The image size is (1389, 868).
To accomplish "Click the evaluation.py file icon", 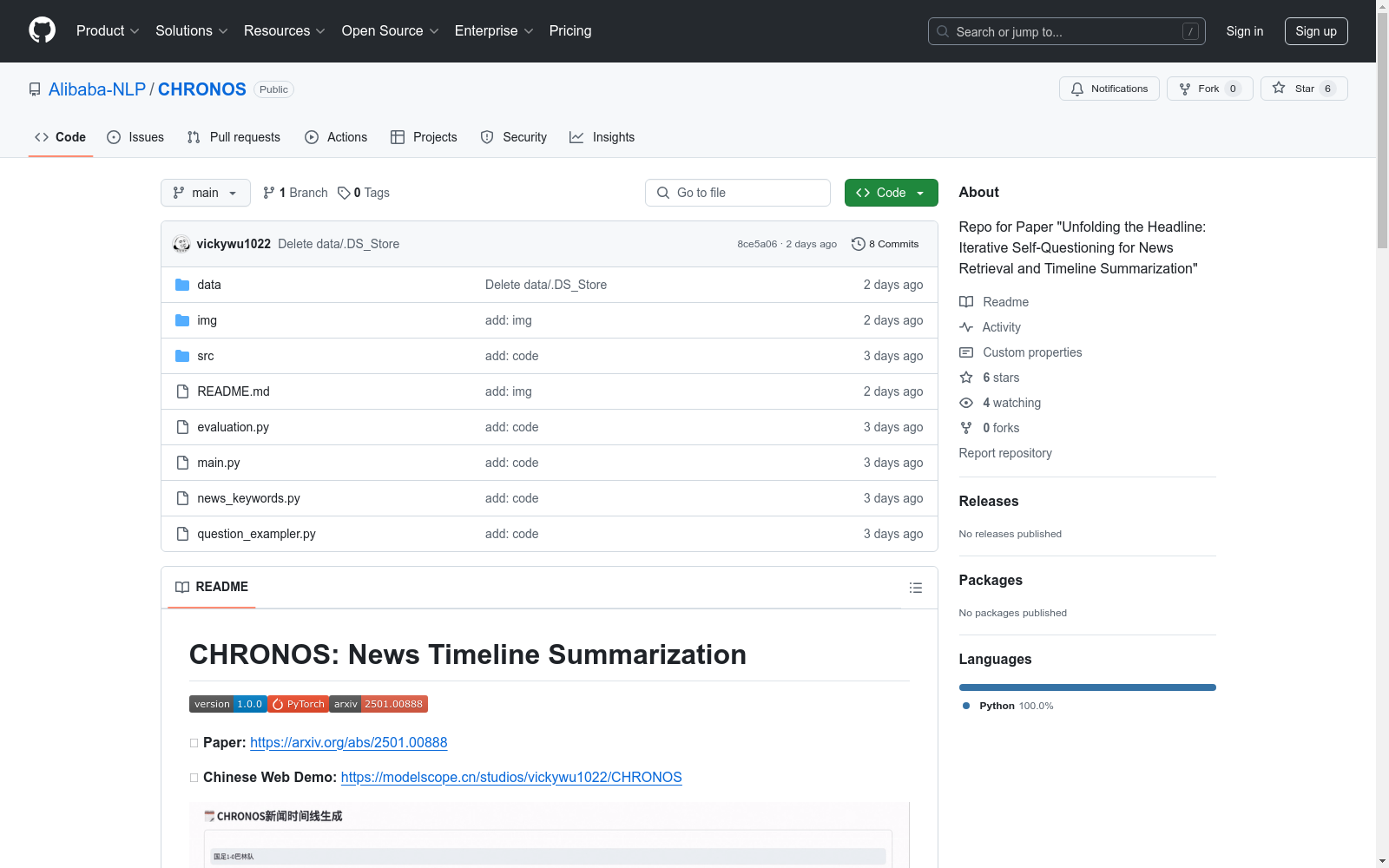I will (182, 427).
